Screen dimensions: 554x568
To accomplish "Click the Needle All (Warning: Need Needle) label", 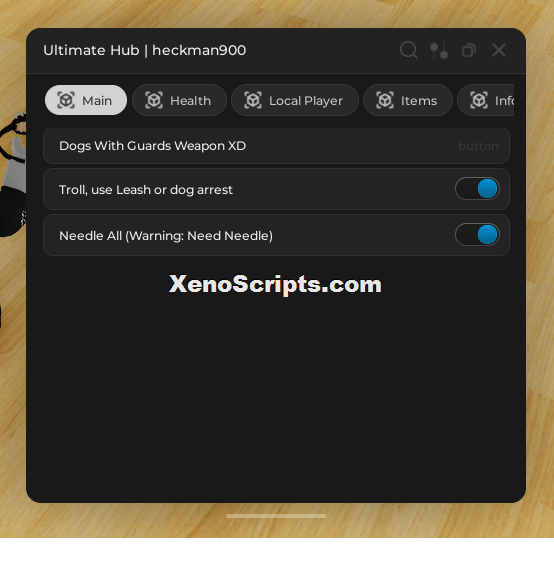I will point(166,236).
